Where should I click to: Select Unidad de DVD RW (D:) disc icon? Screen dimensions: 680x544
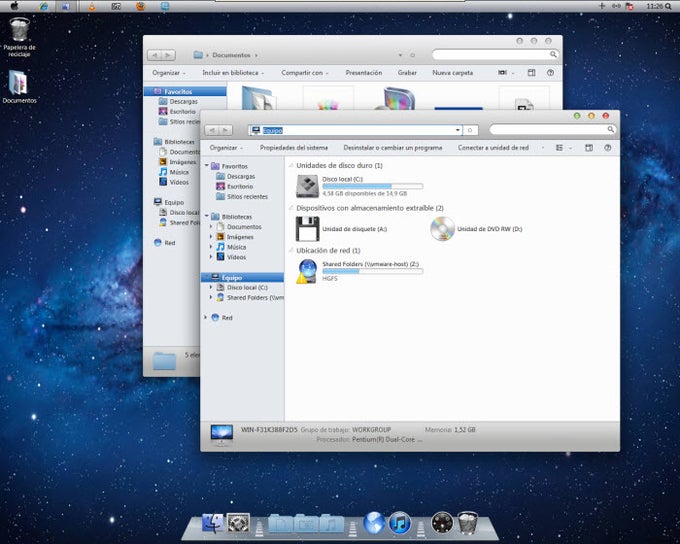coord(442,229)
